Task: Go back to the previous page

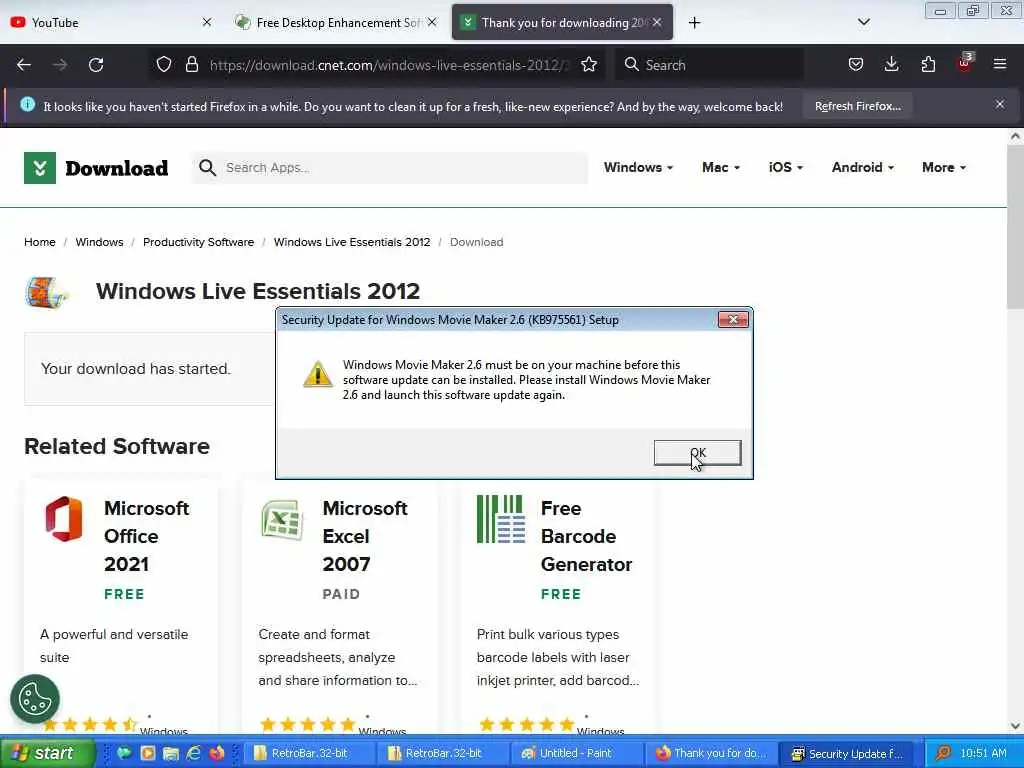Action: tap(24, 65)
